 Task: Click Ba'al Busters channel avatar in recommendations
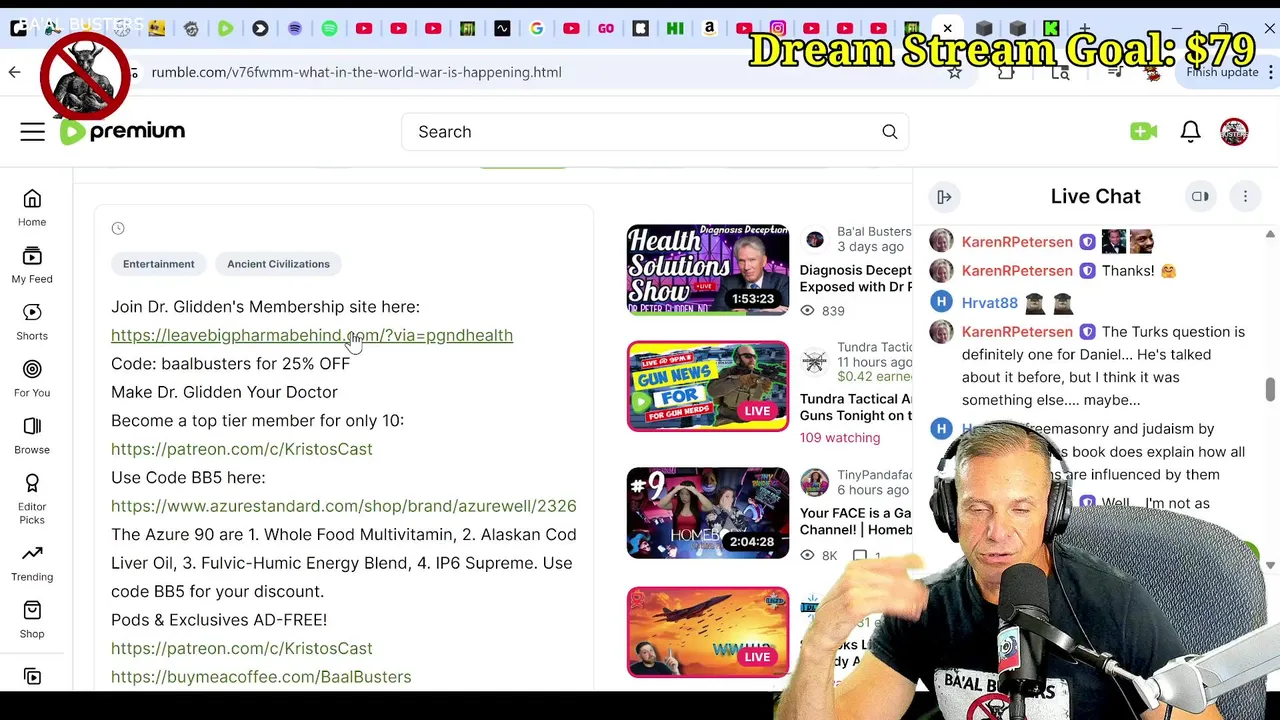[815, 239]
